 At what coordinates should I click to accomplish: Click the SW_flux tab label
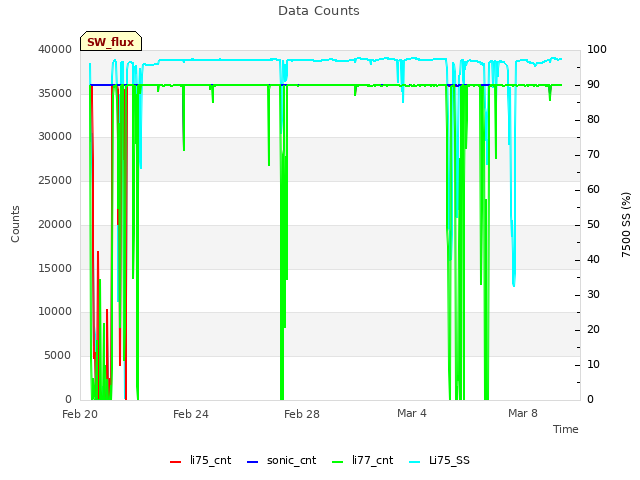click(x=111, y=42)
